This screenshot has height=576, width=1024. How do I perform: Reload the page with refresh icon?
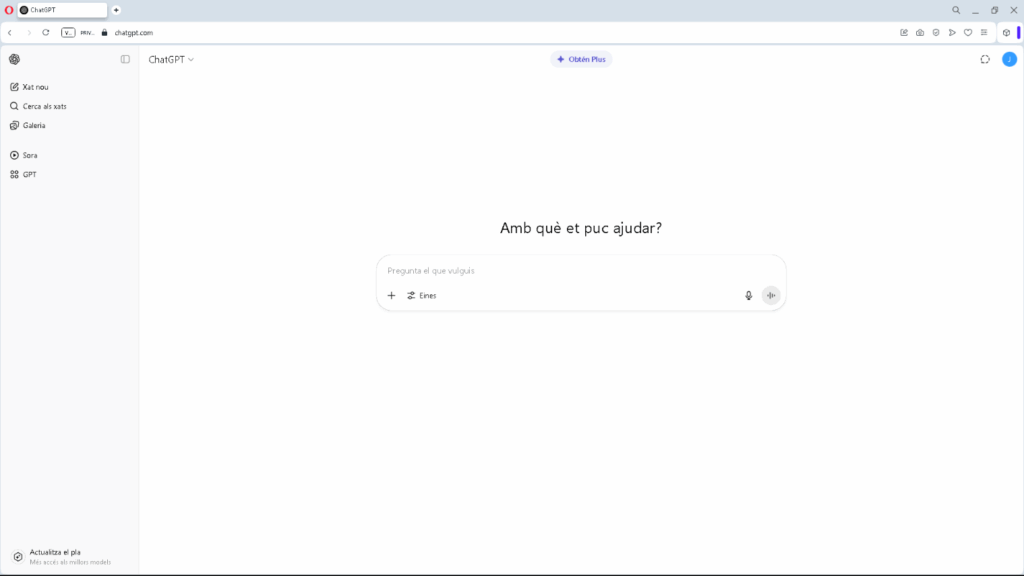[x=46, y=33]
